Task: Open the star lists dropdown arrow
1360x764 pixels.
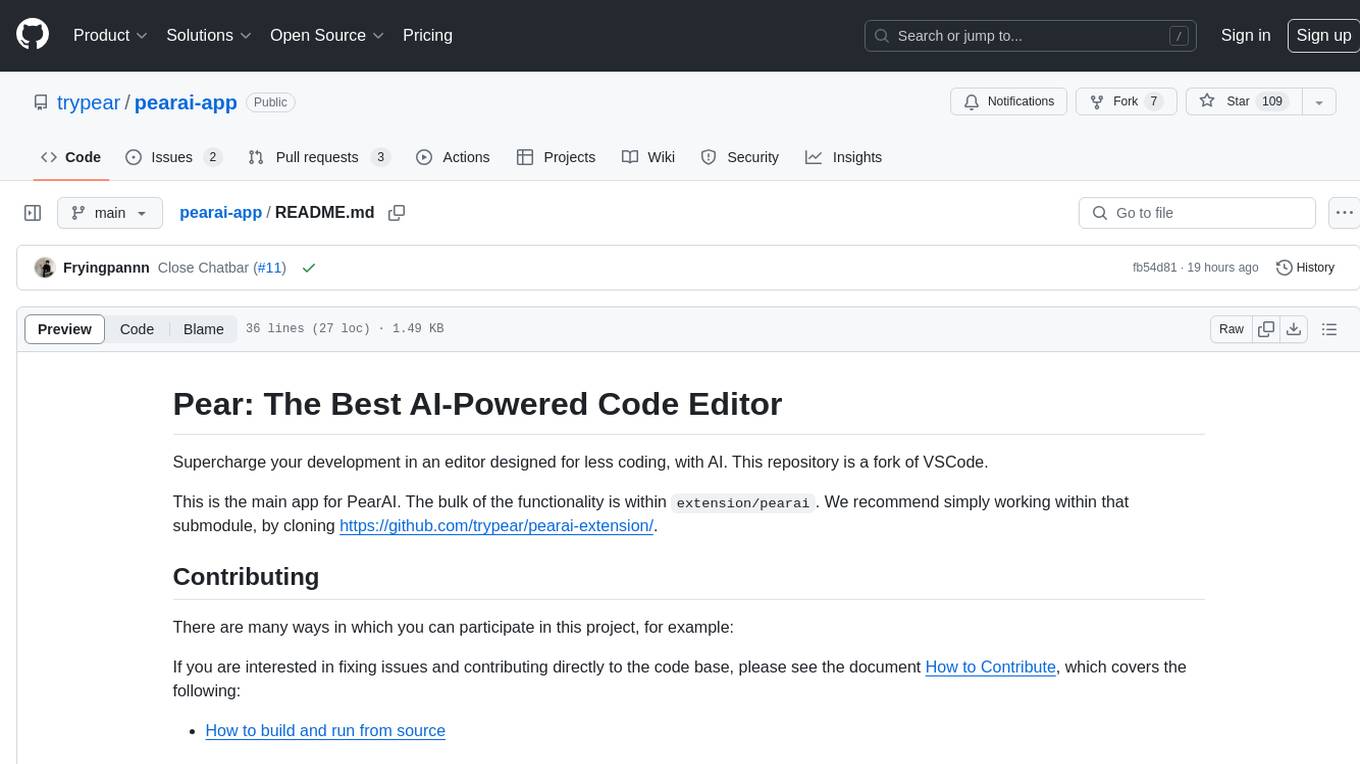Action: point(1319,102)
